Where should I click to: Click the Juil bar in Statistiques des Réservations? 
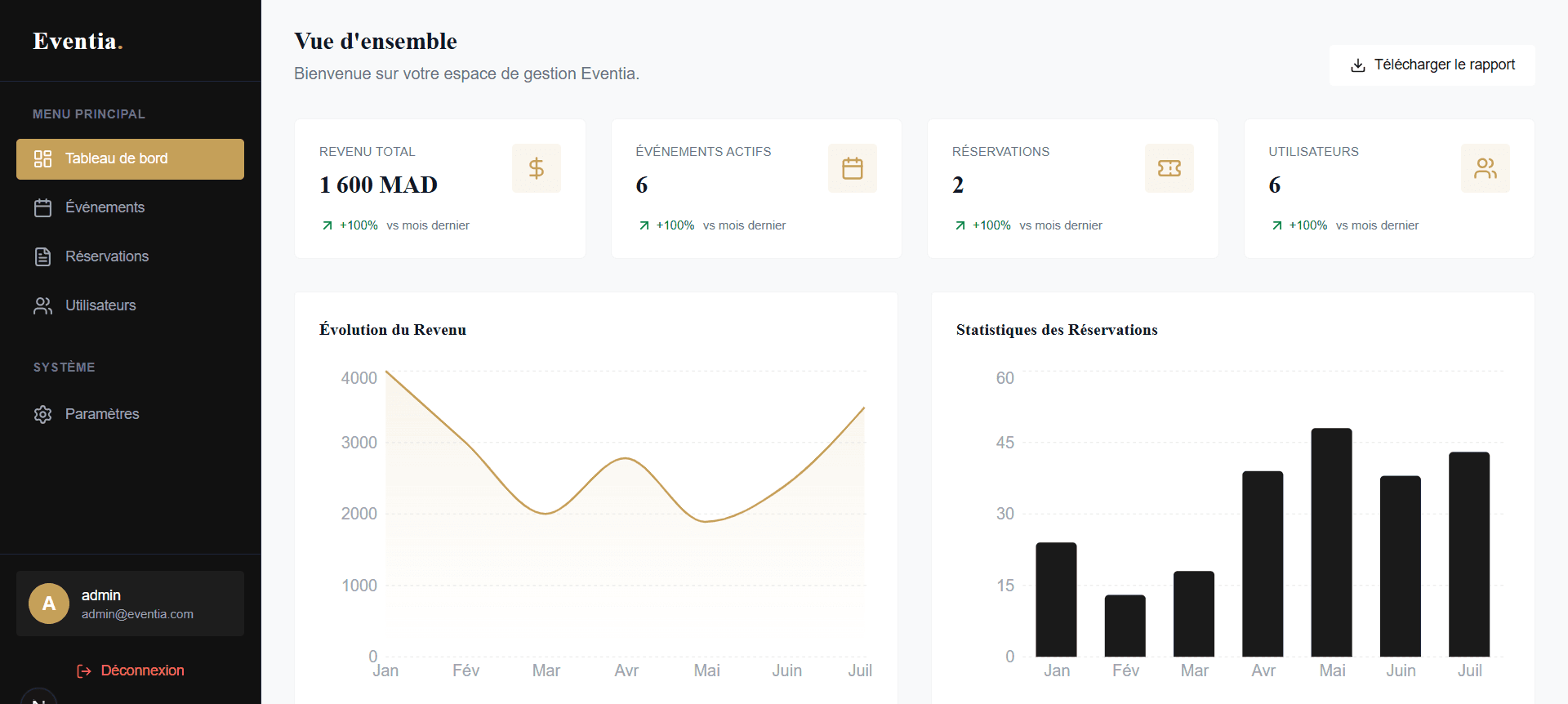point(1469,554)
